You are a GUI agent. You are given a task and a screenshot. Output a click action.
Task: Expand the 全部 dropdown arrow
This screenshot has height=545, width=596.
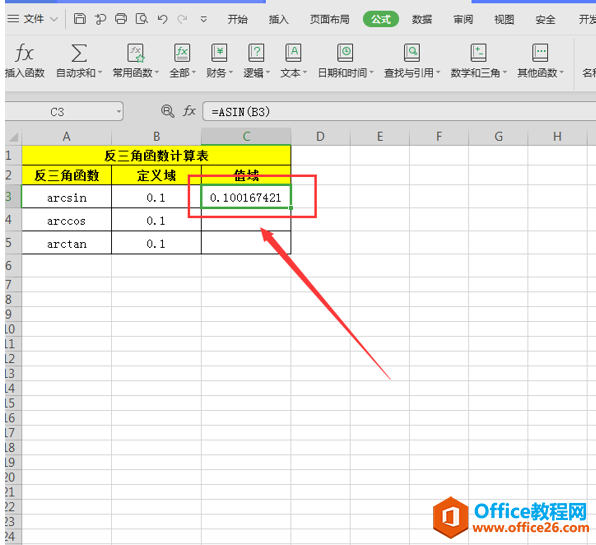(x=193, y=72)
